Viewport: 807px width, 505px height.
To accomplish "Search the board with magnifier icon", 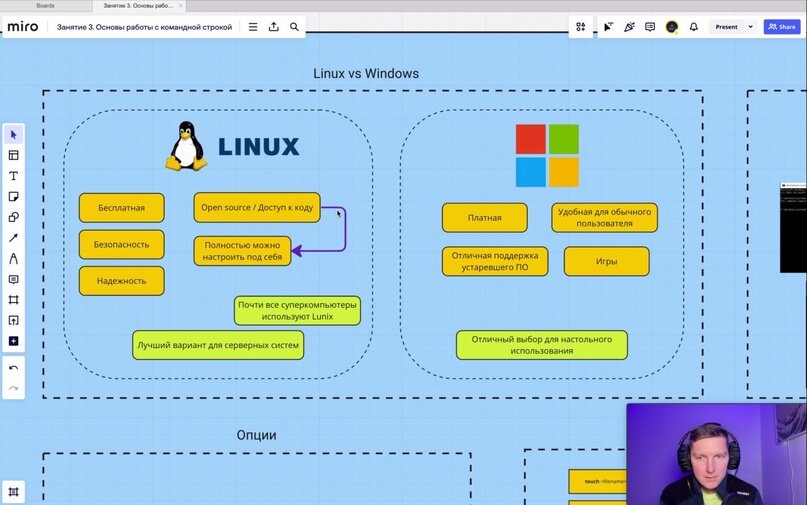I will point(294,27).
